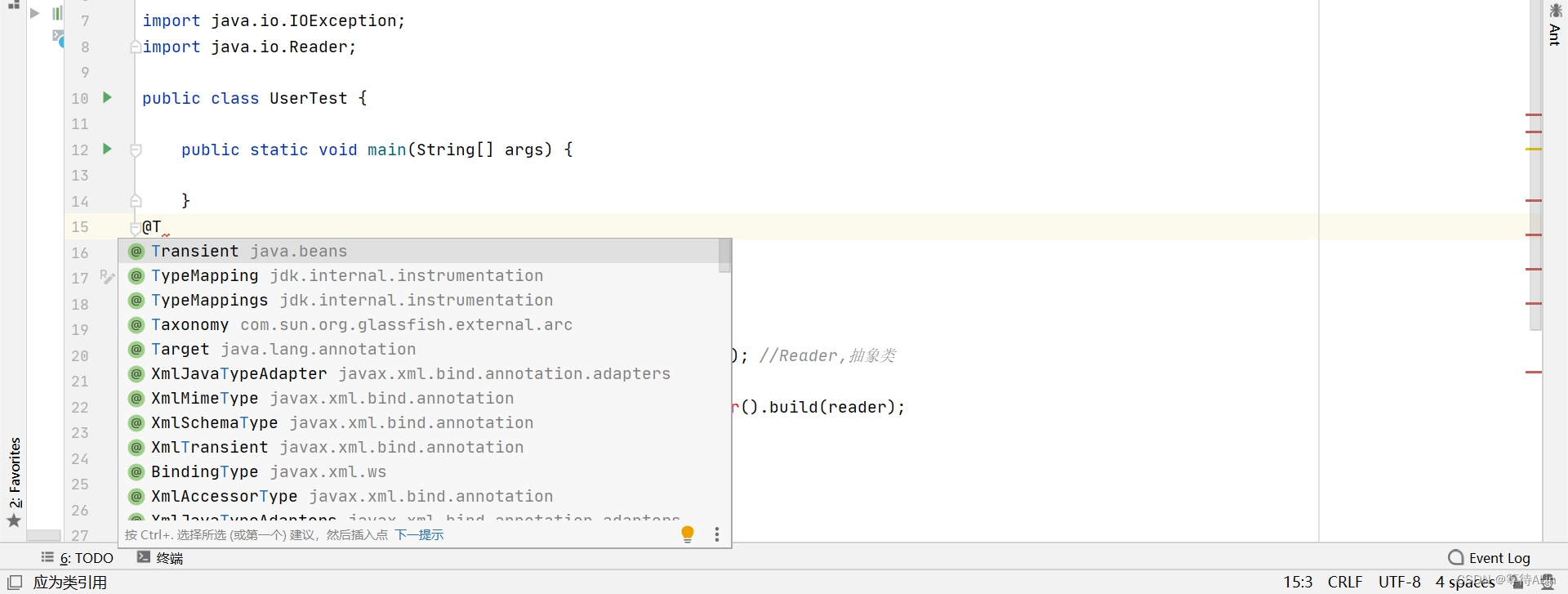Select XmlTransient completion entry

(x=419, y=447)
